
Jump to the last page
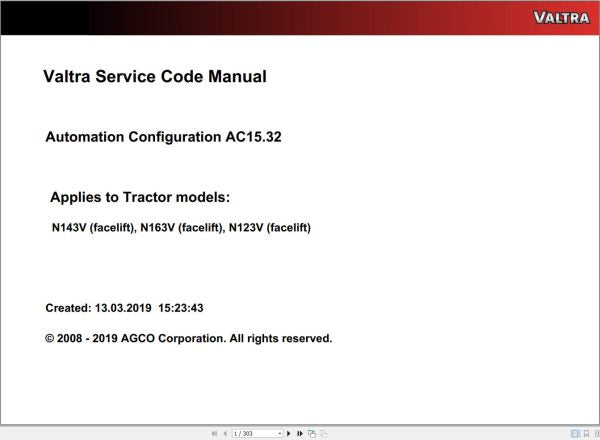pyautogui.click(x=299, y=434)
